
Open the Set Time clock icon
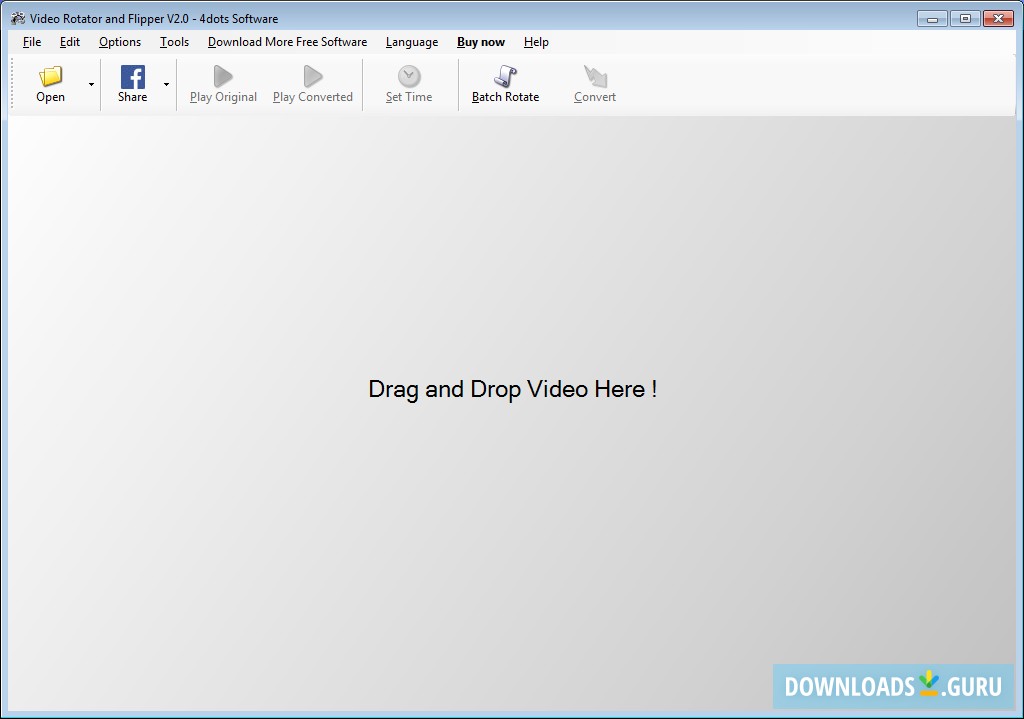point(409,77)
